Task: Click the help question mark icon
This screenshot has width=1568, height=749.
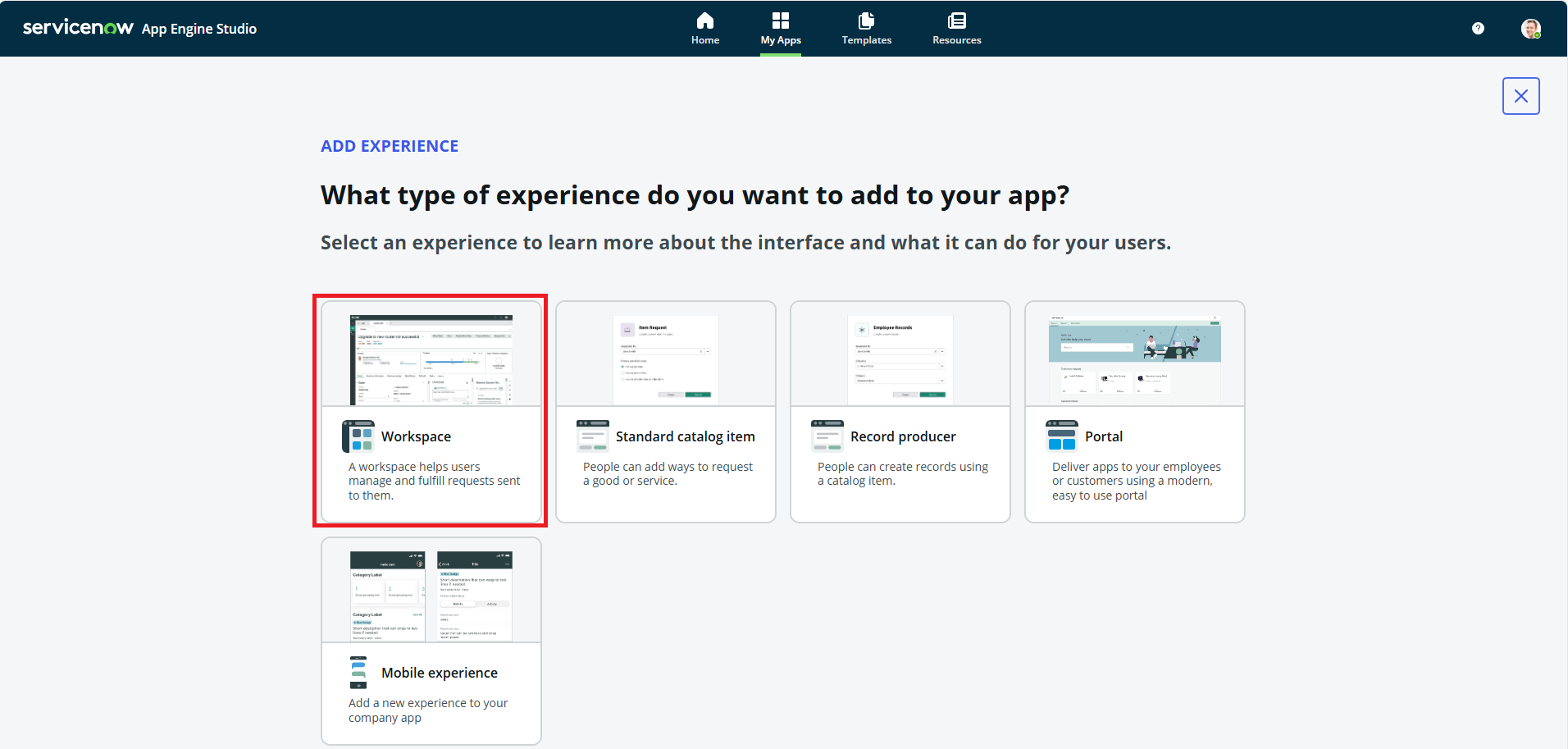Action: 1478,29
